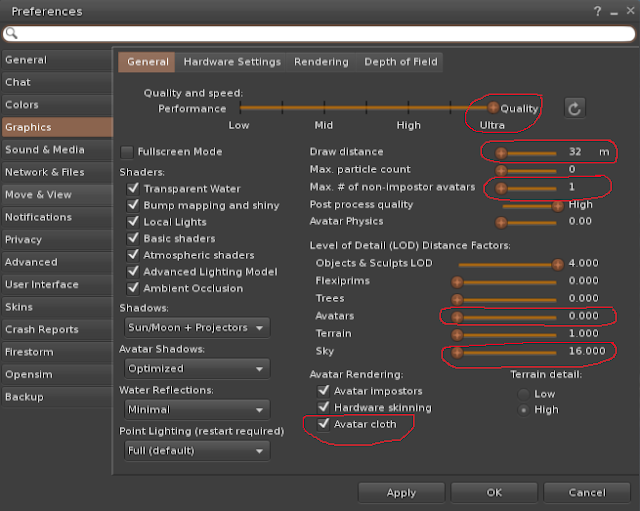
Task: Open User Interface preferences
Action: coord(57,284)
